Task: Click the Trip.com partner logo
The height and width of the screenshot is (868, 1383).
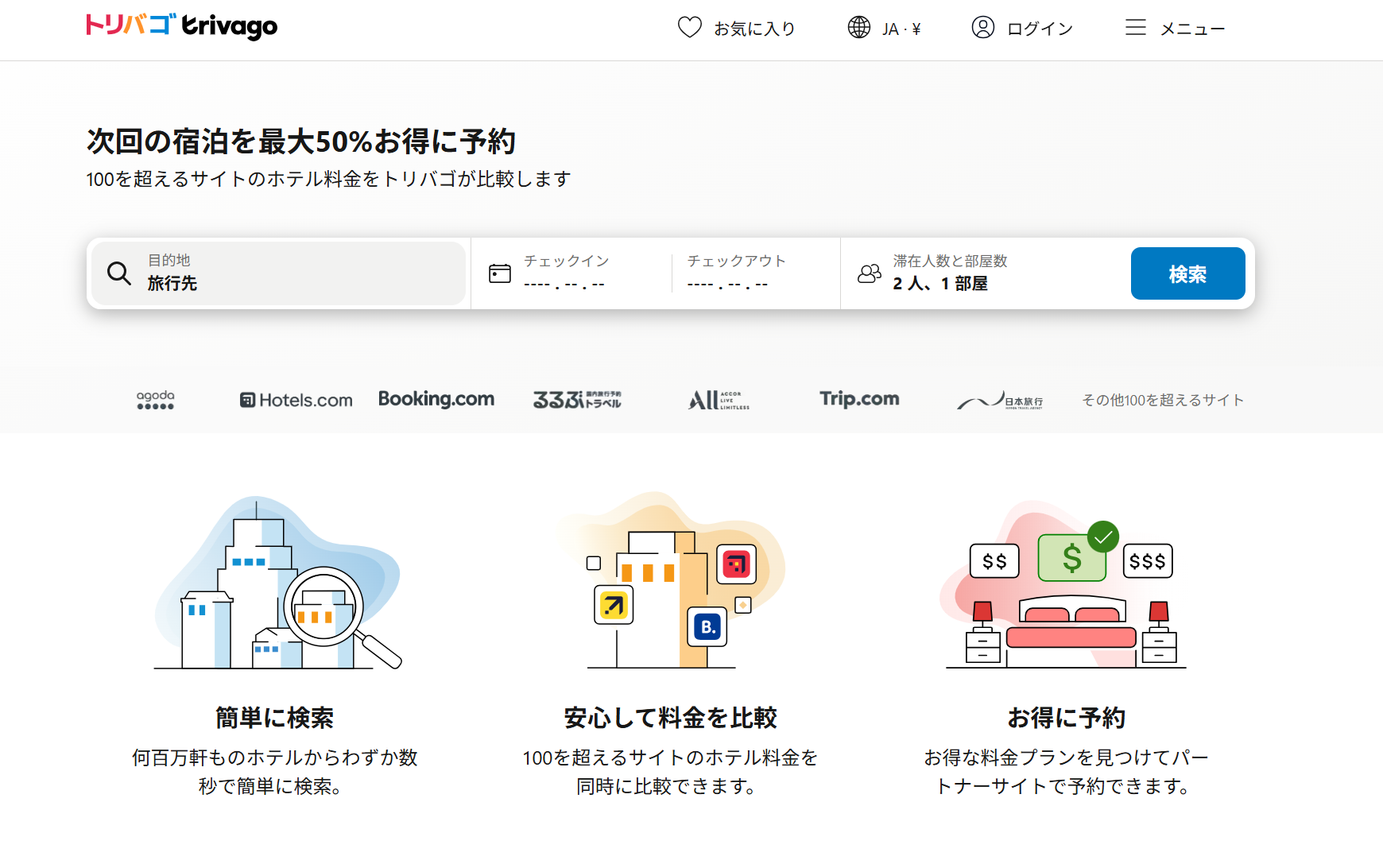Action: (859, 399)
